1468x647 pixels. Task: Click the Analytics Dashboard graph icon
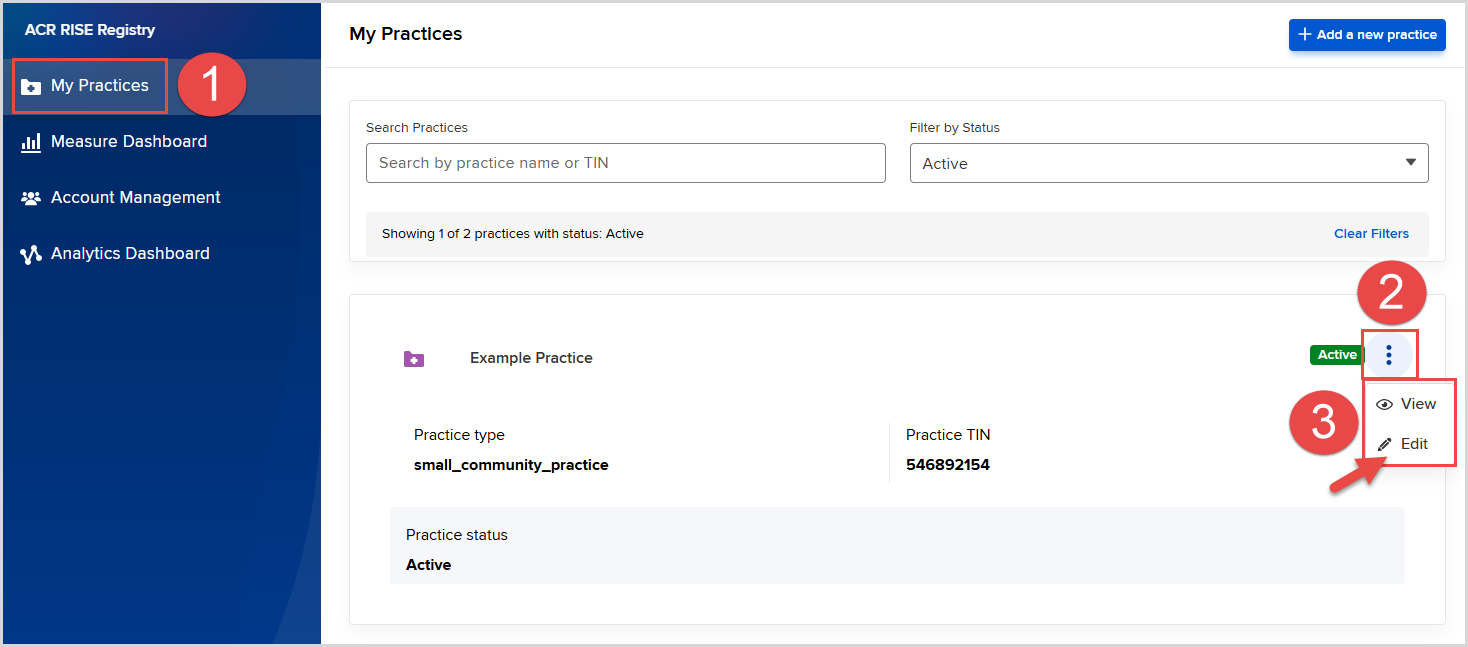click(31, 254)
